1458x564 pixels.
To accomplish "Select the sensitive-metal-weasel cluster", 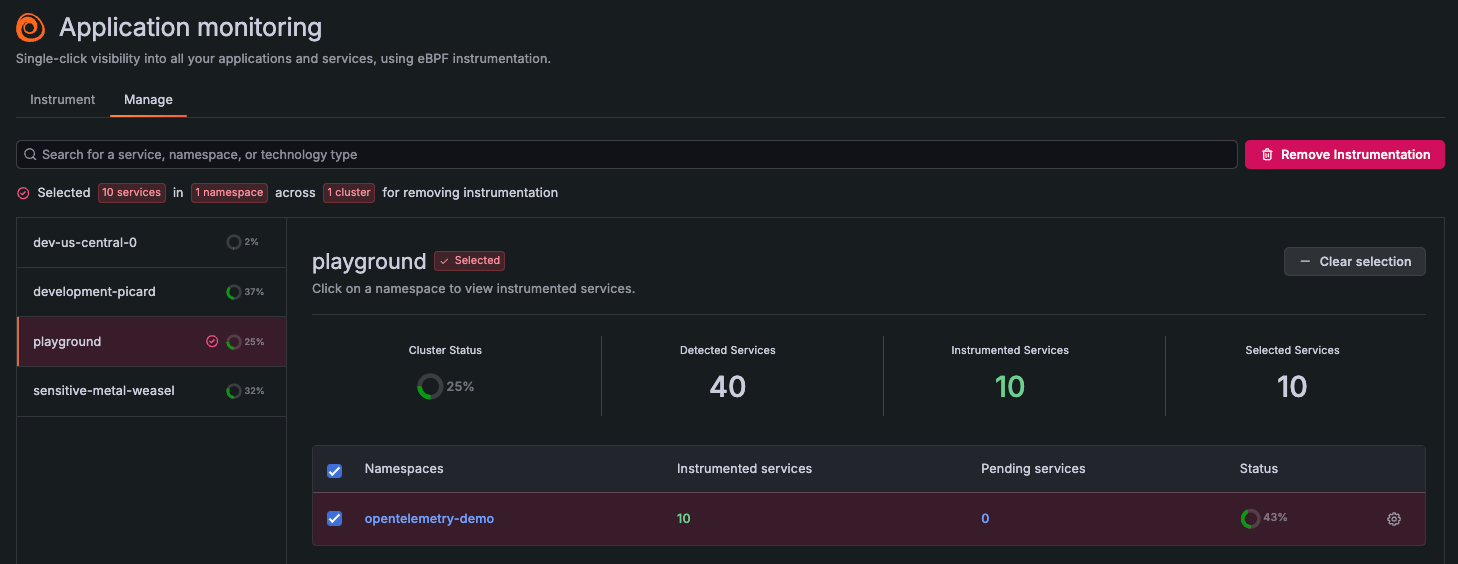I will [104, 391].
